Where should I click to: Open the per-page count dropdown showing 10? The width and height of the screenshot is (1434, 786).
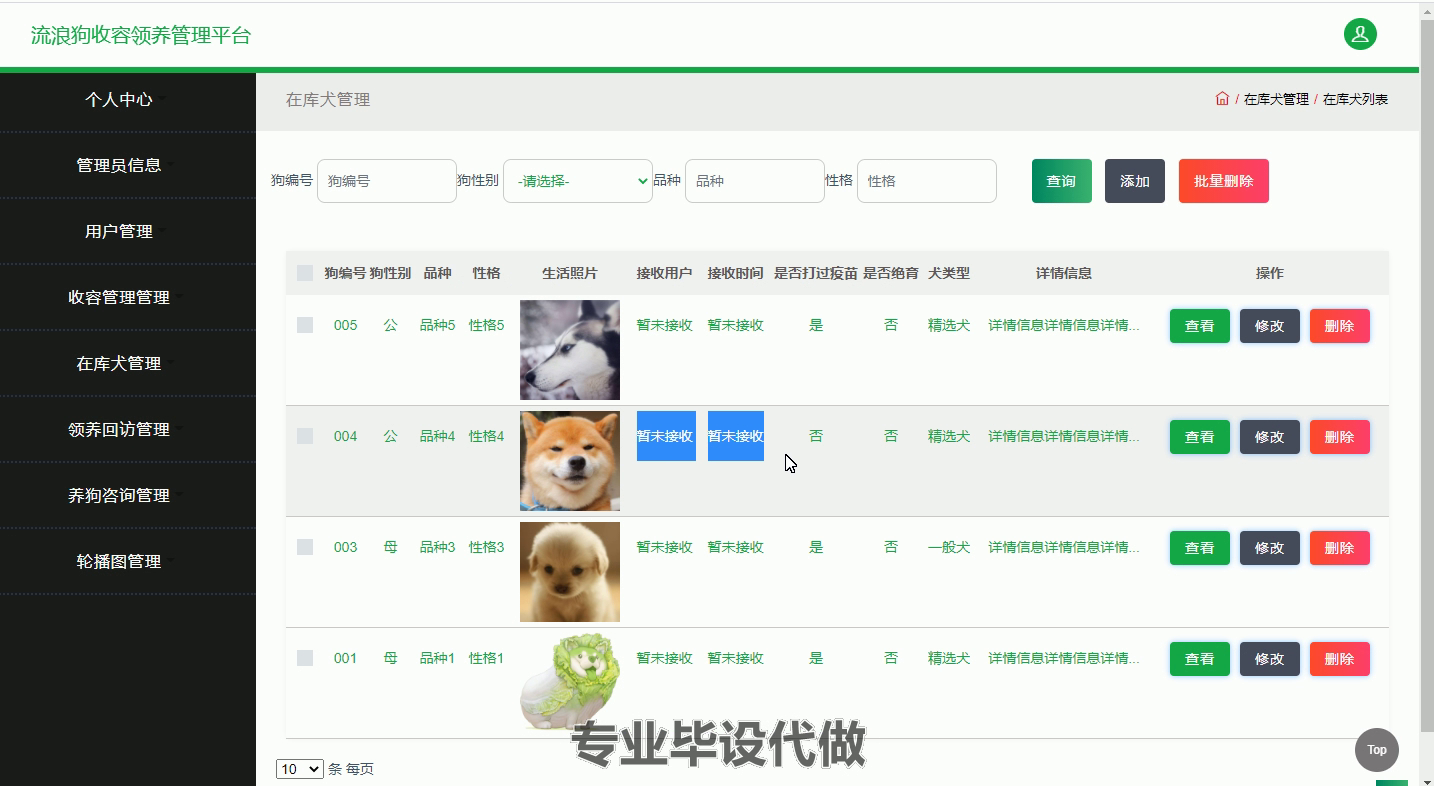[300, 769]
